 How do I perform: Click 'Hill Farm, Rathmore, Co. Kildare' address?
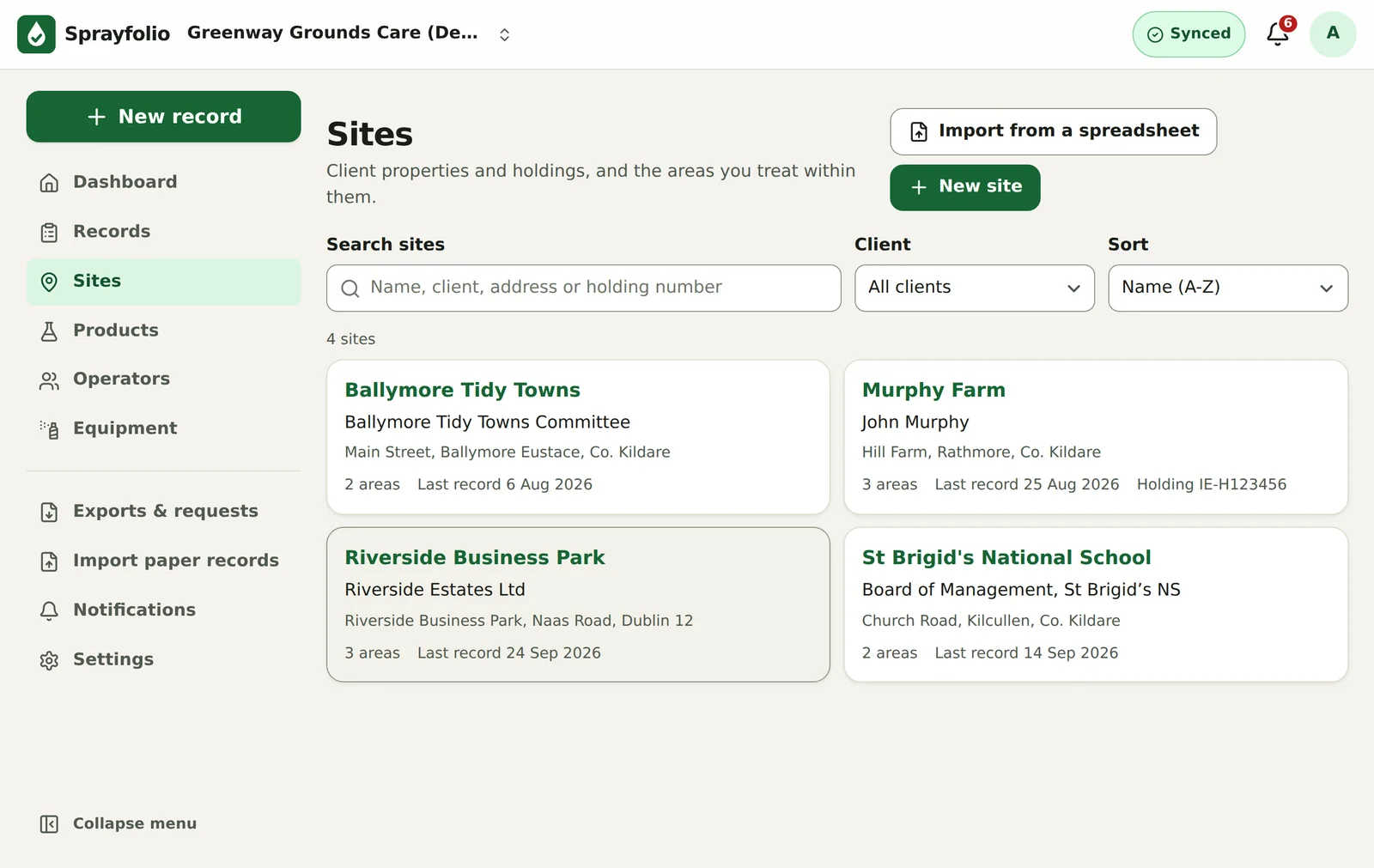click(981, 452)
